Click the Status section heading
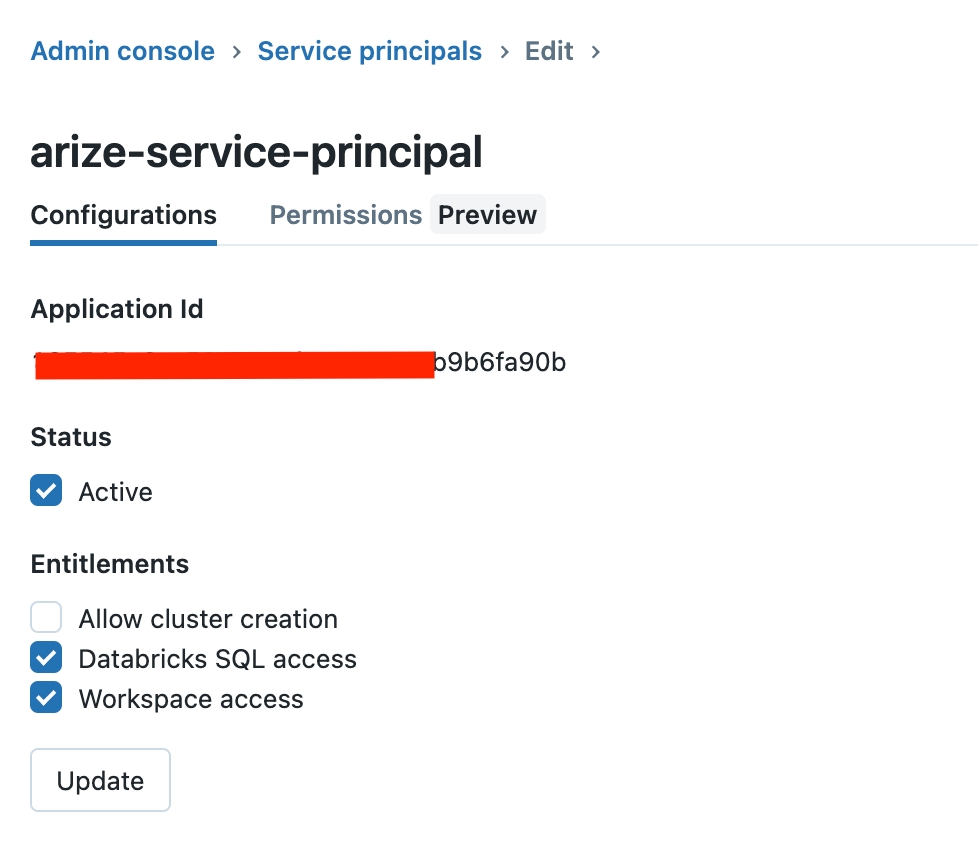Viewport: 978px width, 862px height. 71,437
